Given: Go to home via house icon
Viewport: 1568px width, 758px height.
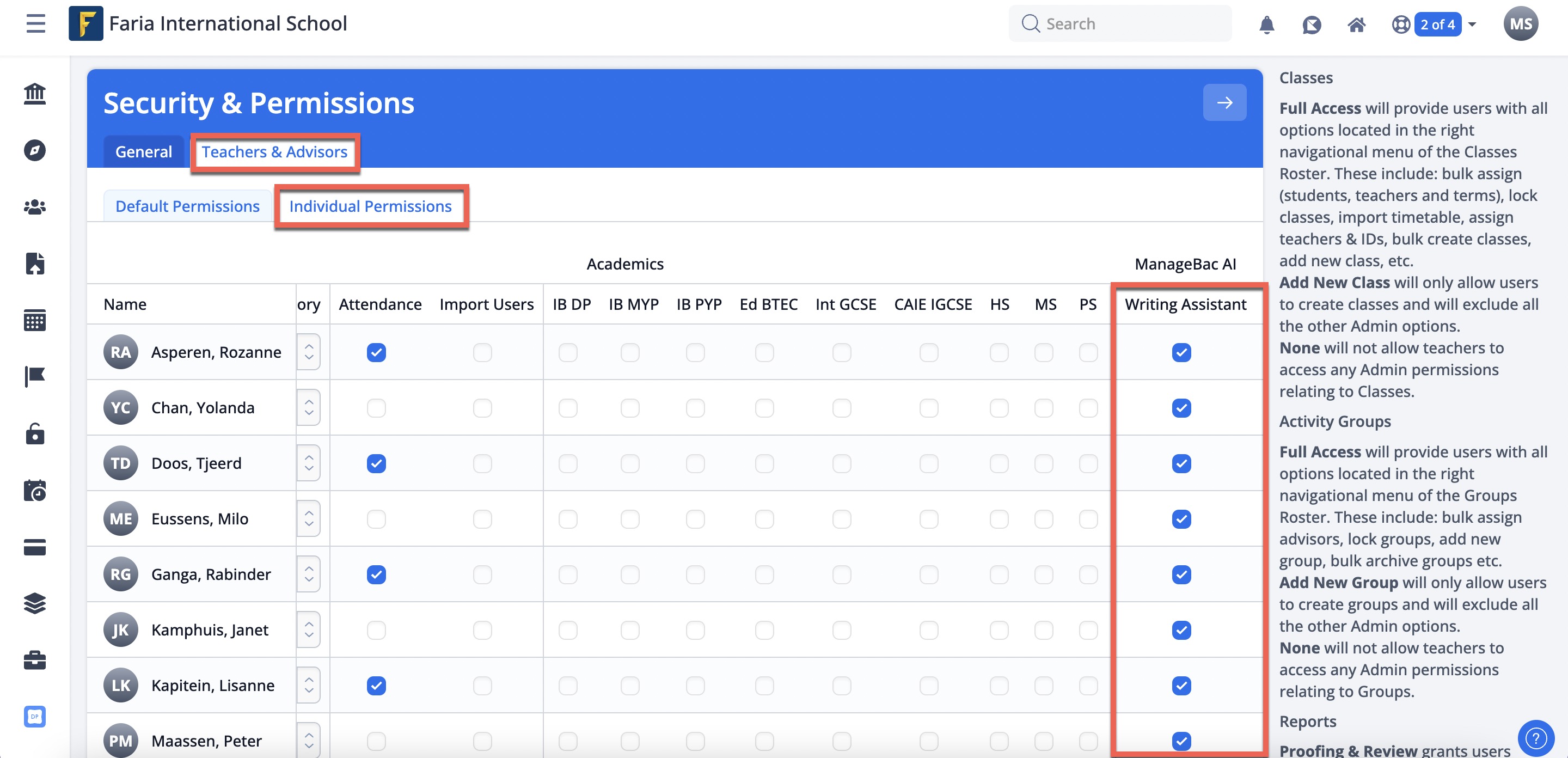Looking at the screenshot, I should pos(1356,25).
